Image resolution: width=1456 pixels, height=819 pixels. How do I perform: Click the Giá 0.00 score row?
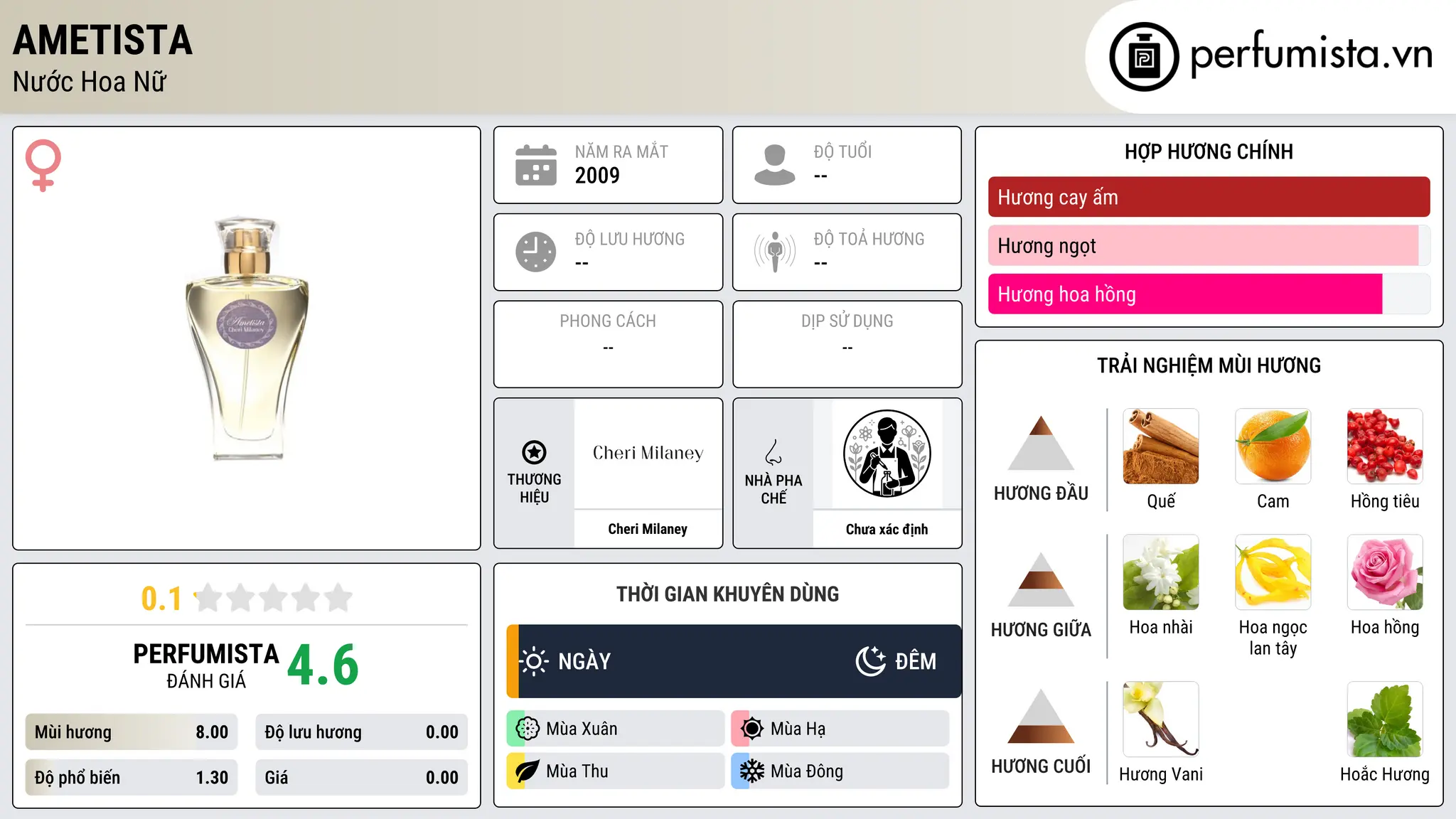click(x=362, y=778)
